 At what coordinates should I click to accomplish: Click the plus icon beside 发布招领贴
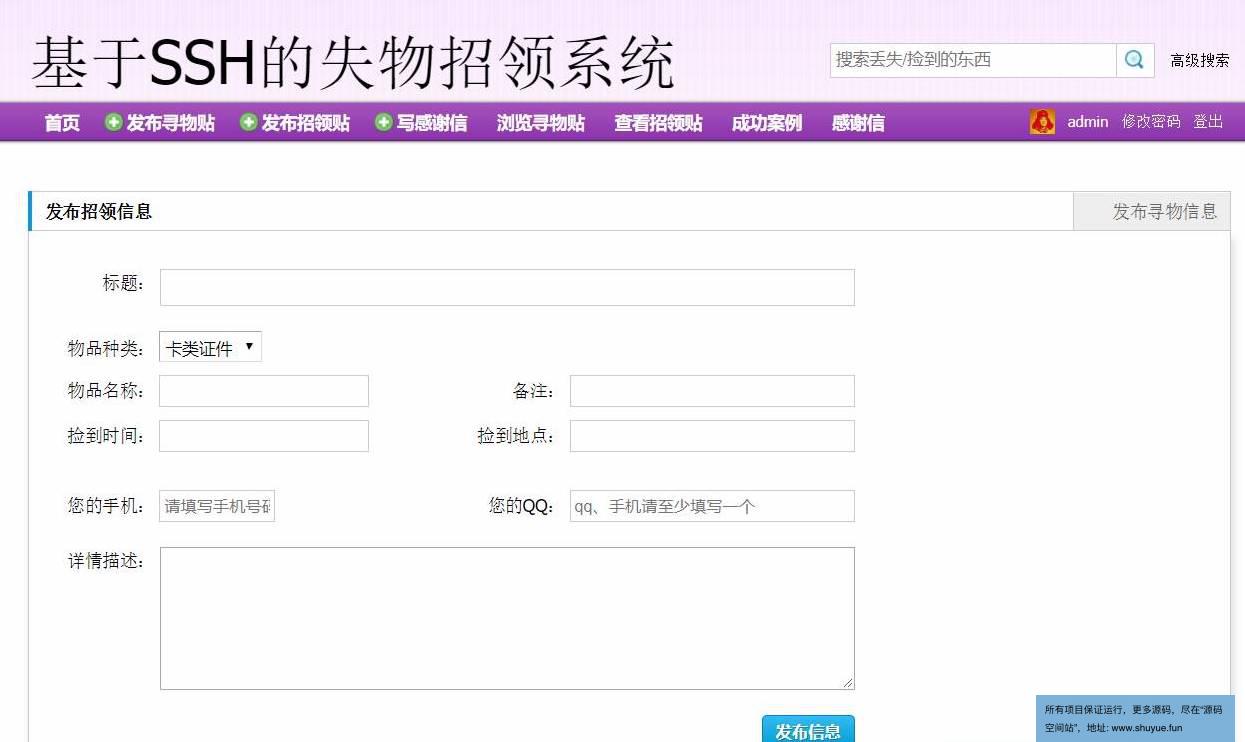click(x=249, y=122)
